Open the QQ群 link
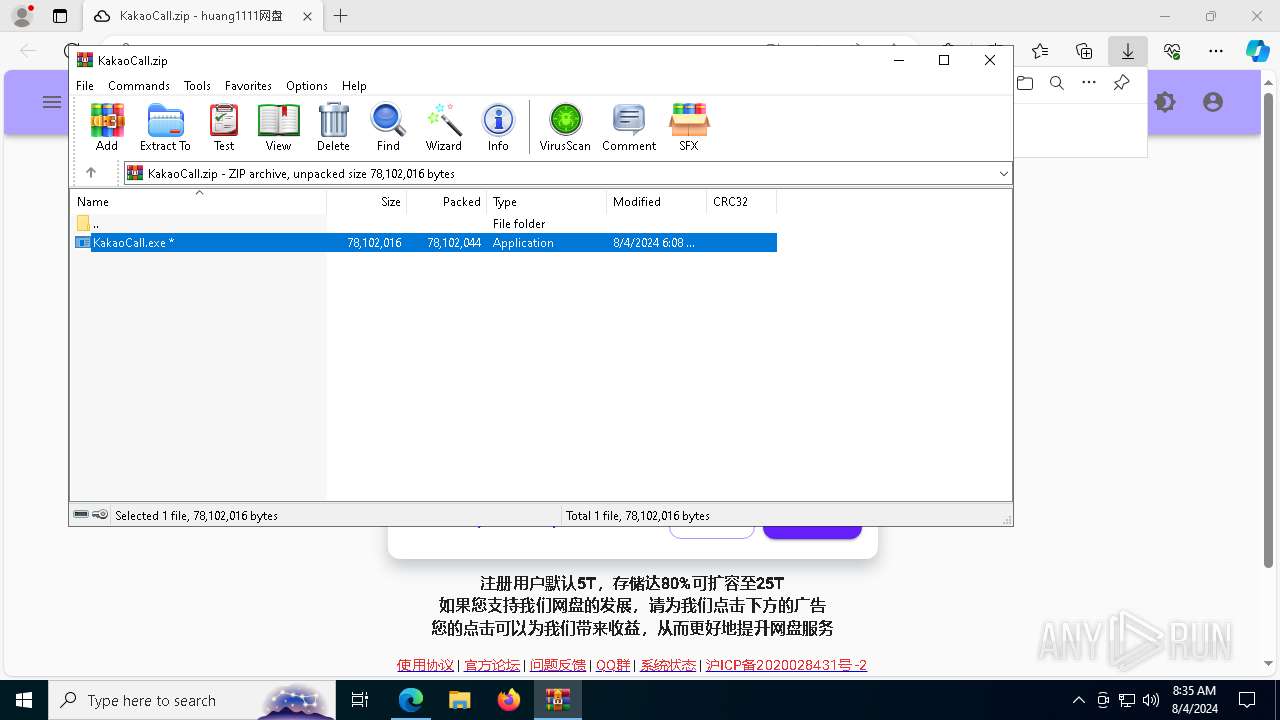 tap(613, 665)
